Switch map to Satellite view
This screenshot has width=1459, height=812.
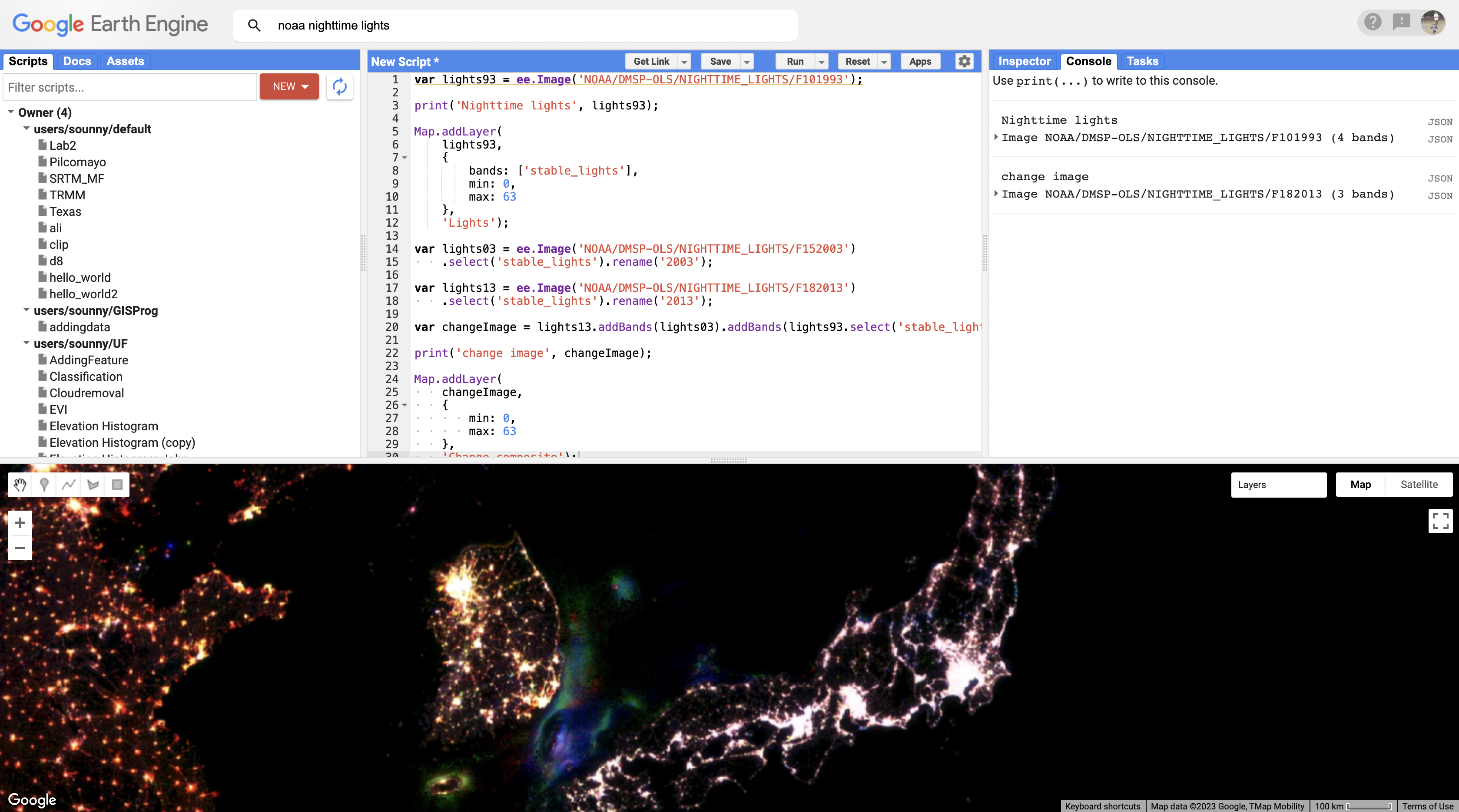pos(1419,484)
